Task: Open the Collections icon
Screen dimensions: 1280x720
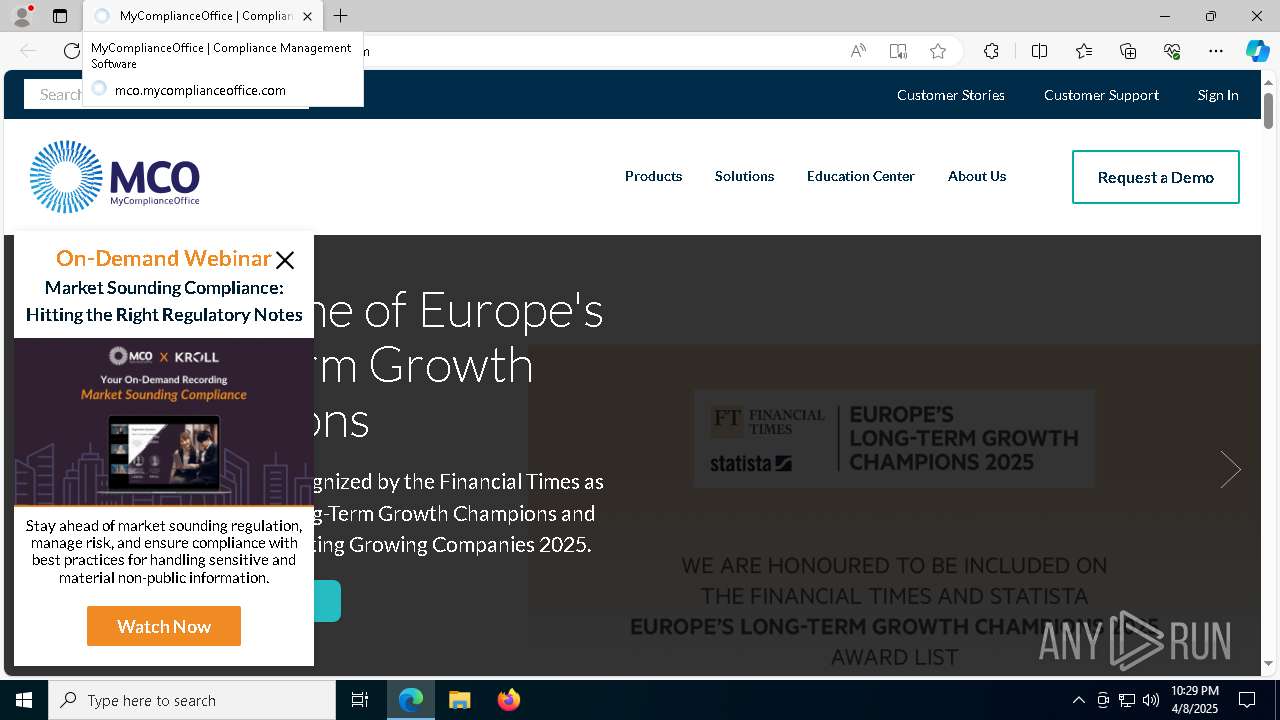Action: click(x=1128, y=51)
